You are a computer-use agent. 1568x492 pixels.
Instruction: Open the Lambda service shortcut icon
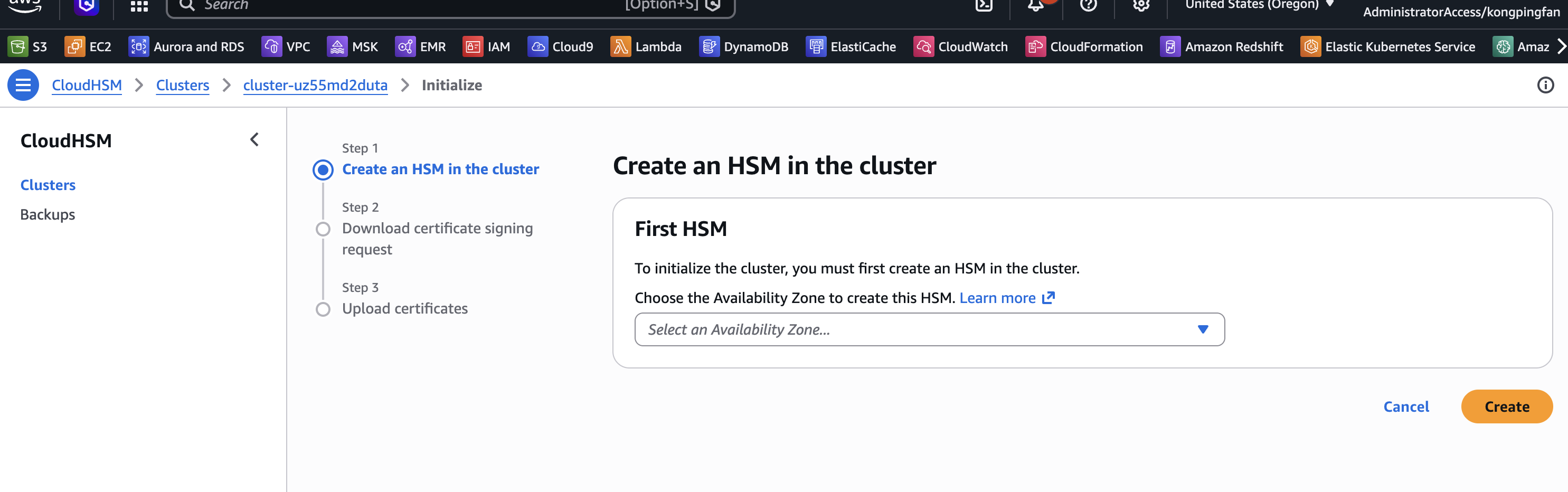(x=620, y=47)
